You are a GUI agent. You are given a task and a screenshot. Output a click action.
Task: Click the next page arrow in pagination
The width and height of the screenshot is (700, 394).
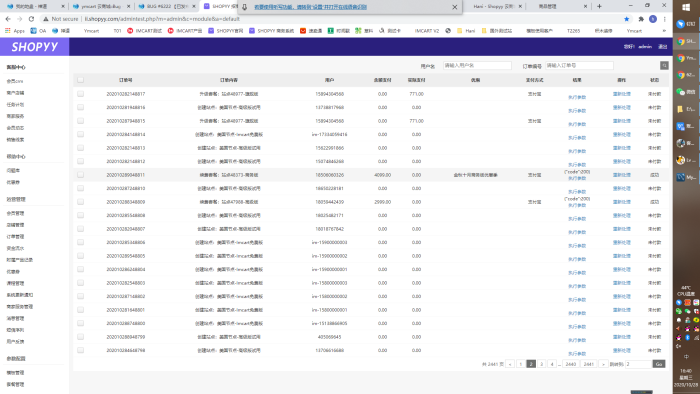pyautogui.click(x=603, y=364)
